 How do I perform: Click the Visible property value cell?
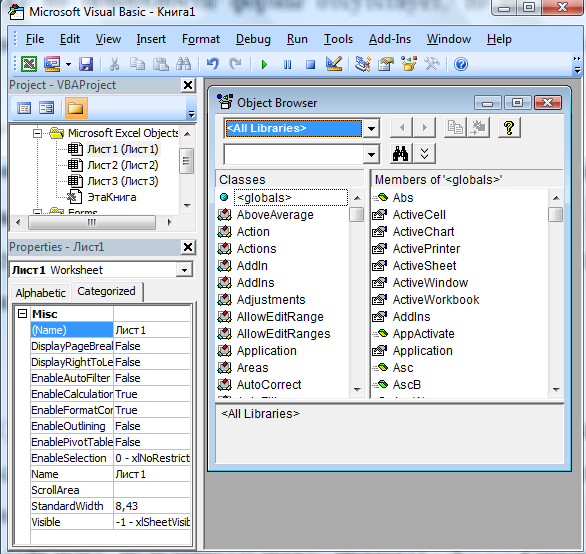tap(152, 522)
